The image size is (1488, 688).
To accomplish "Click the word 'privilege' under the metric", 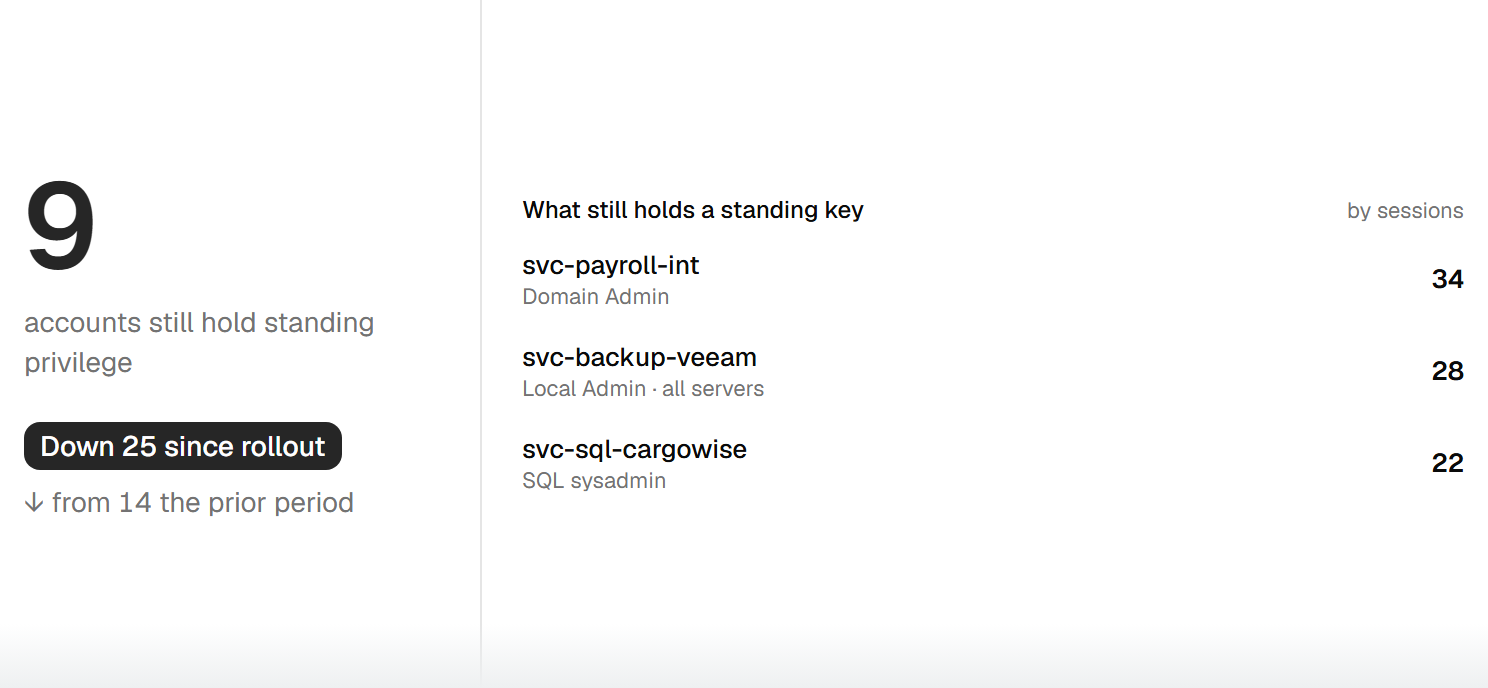I will click(78, 363).
